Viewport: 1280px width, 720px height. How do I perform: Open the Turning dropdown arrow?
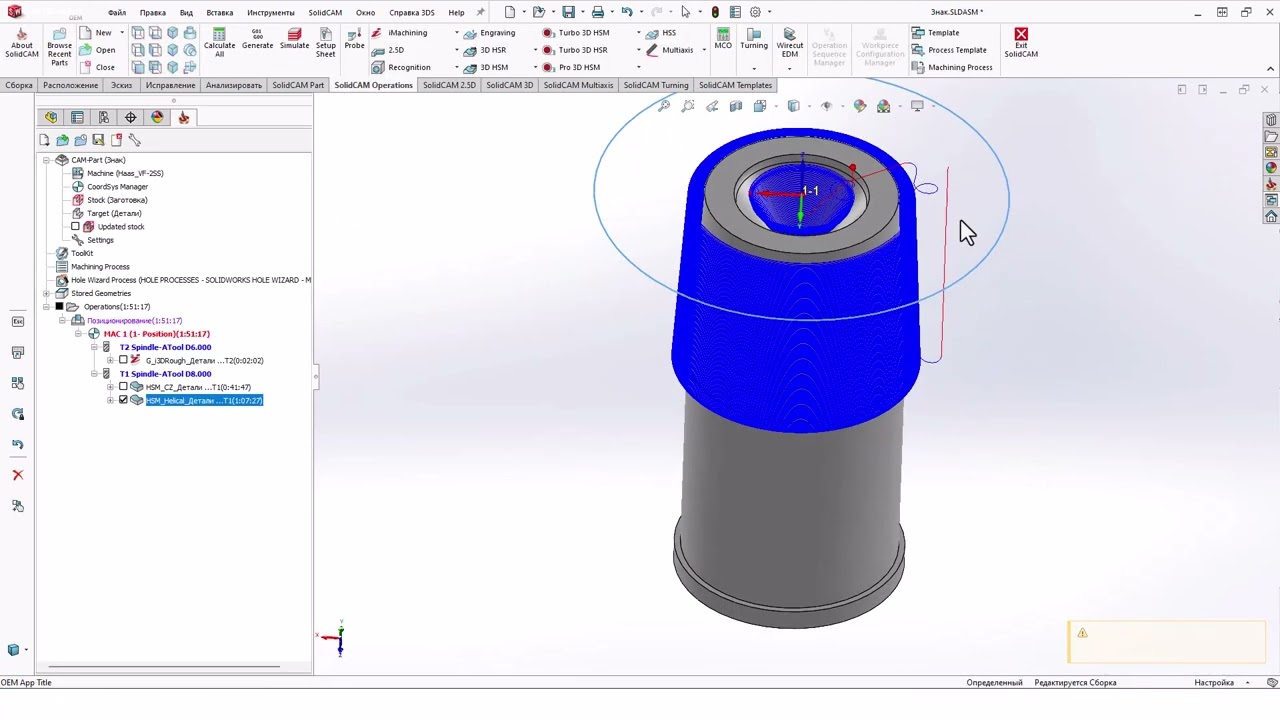[x=754, y=68]
